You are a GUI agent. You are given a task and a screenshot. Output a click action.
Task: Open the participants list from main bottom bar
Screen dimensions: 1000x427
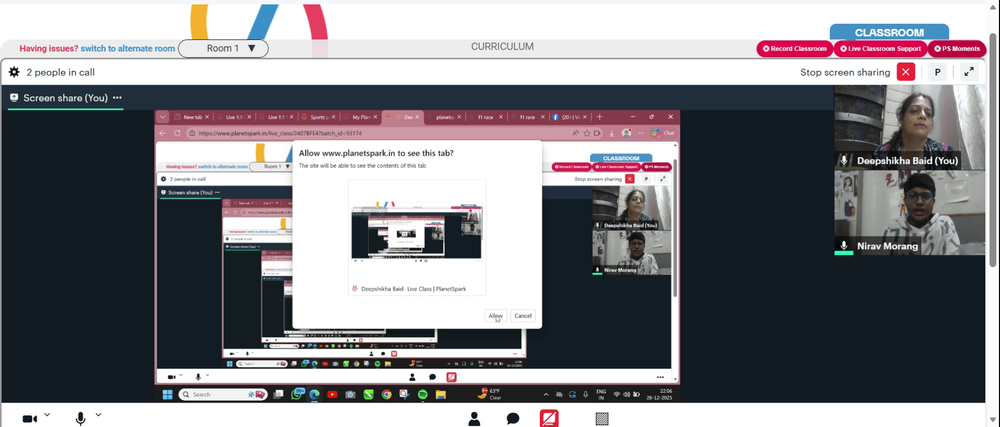coord(474,419)
